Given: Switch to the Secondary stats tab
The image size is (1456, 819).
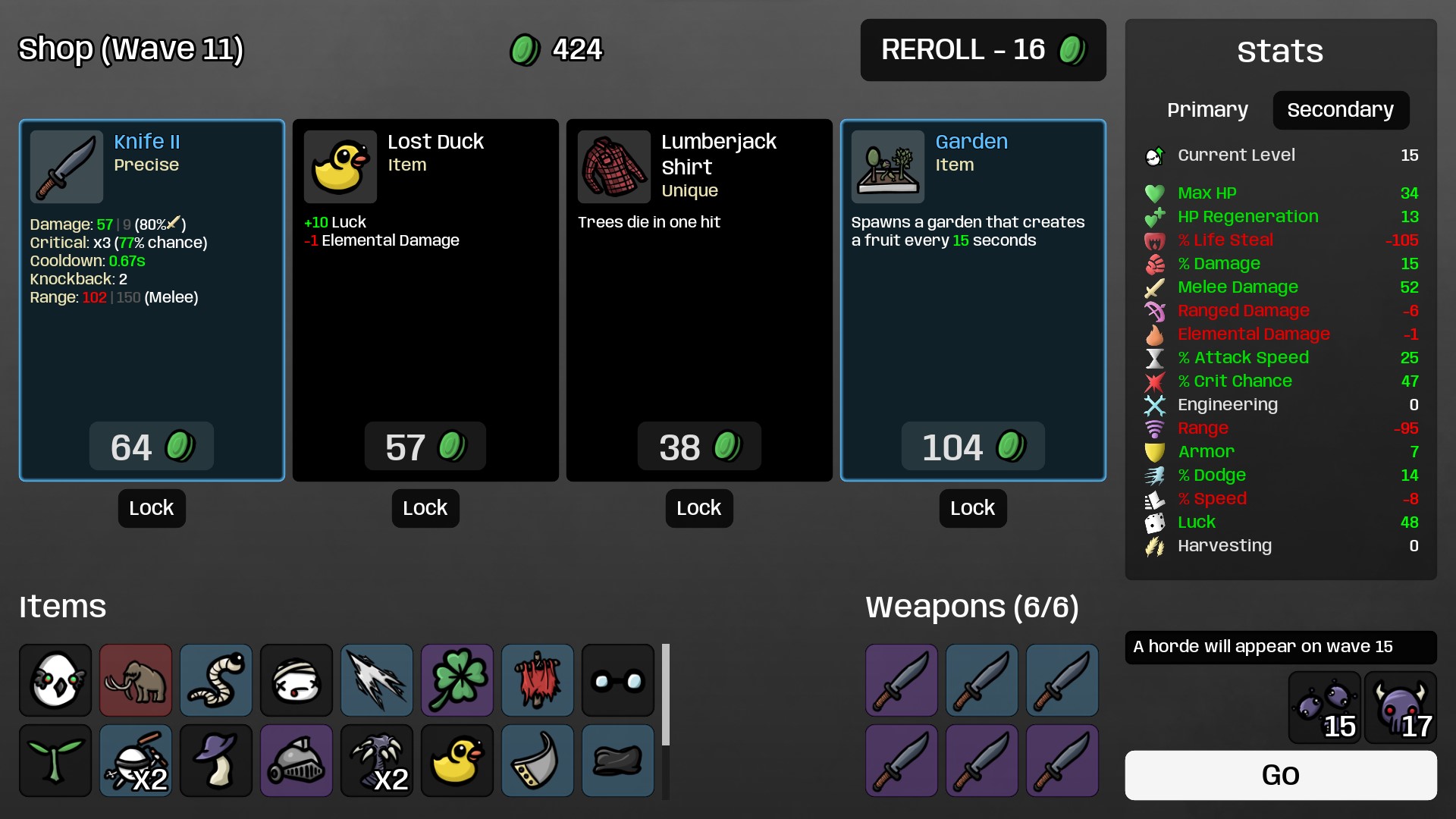Looking at the screenshot, I should coord(1341,110).
